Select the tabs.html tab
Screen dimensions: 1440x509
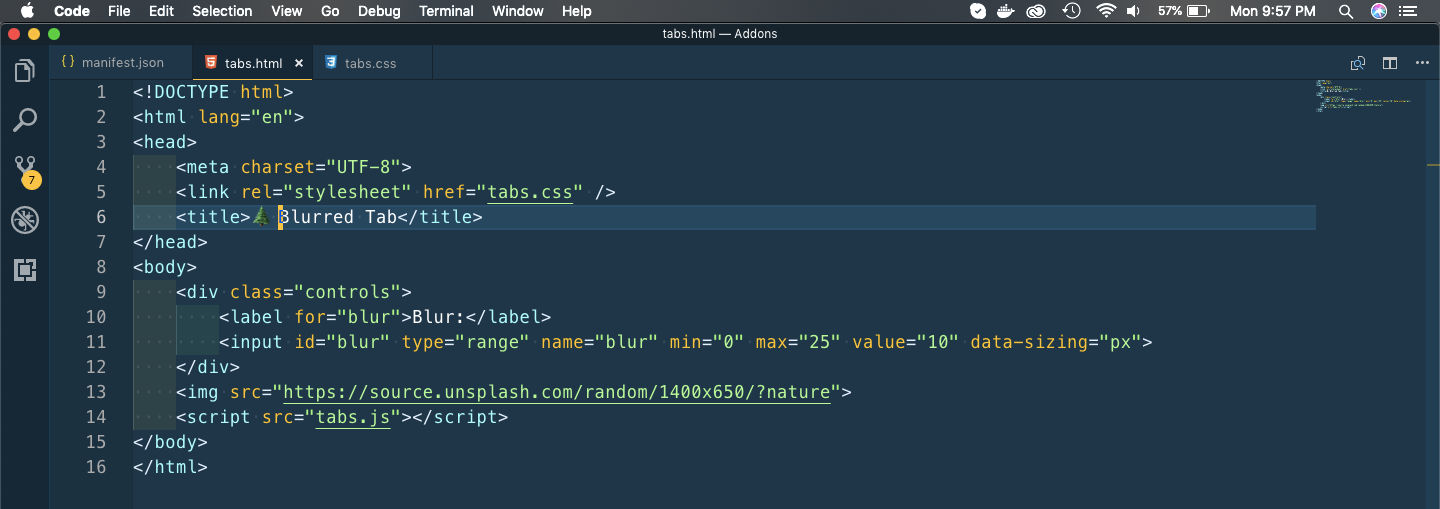(x=253, y=63)
